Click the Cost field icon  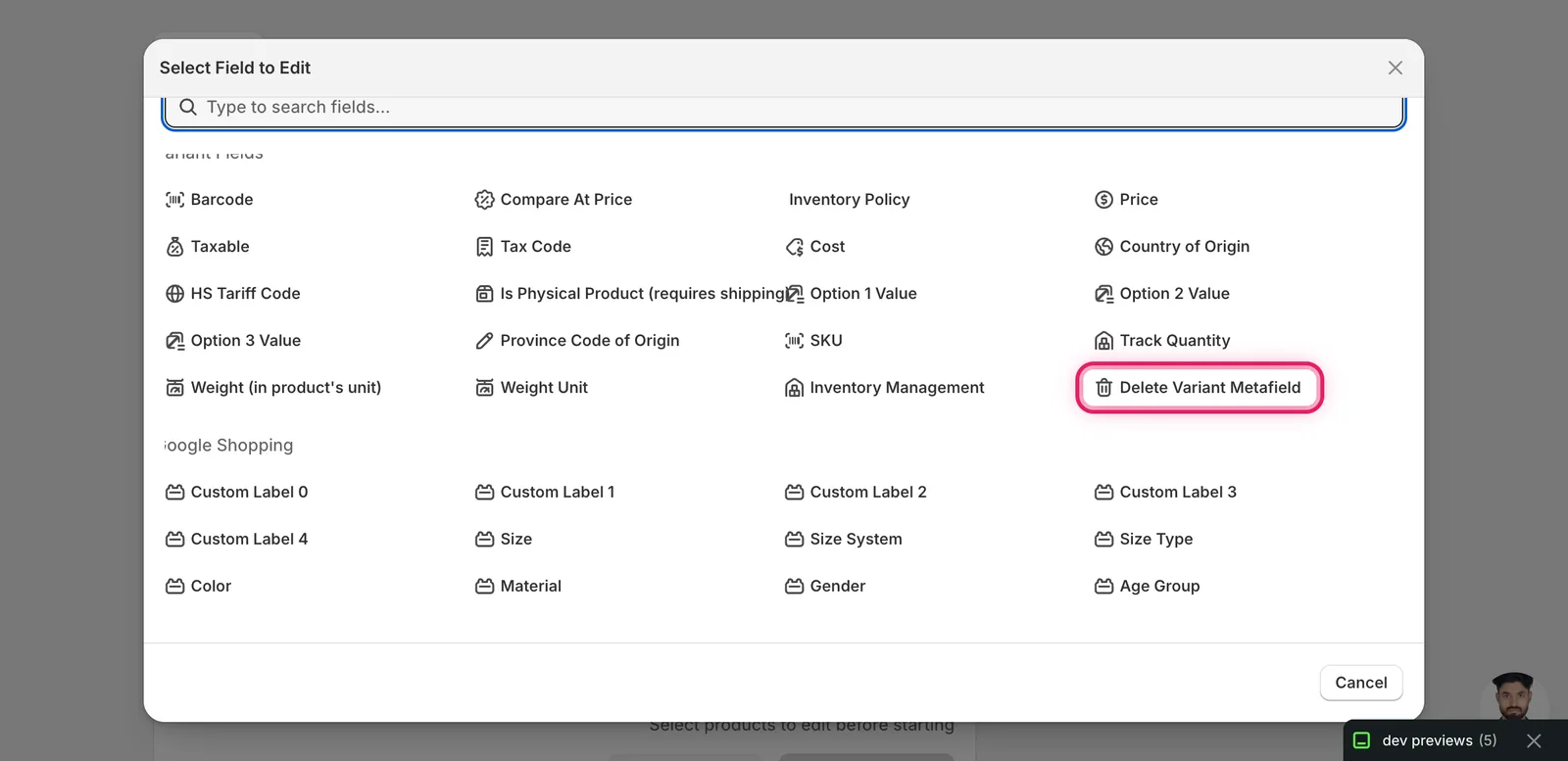[794, 247]
